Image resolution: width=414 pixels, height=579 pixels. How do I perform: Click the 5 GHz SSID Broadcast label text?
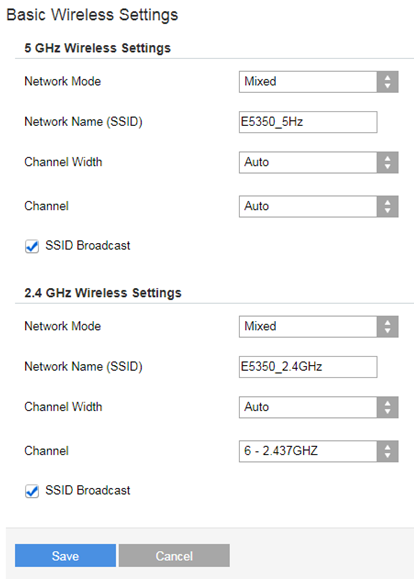88,246
